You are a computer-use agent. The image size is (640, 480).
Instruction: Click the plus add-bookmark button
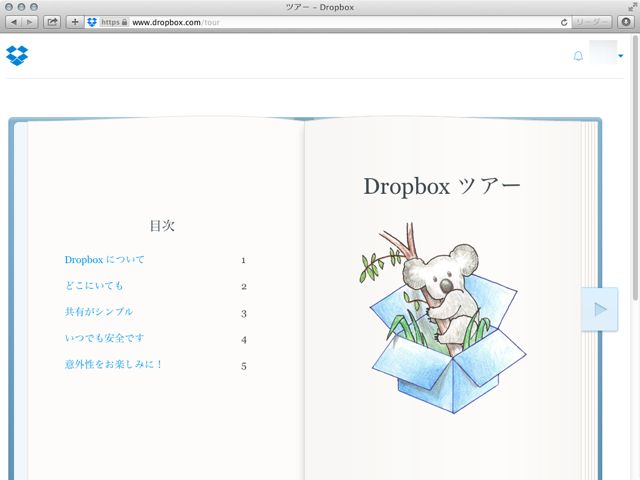tap(75, 22)
